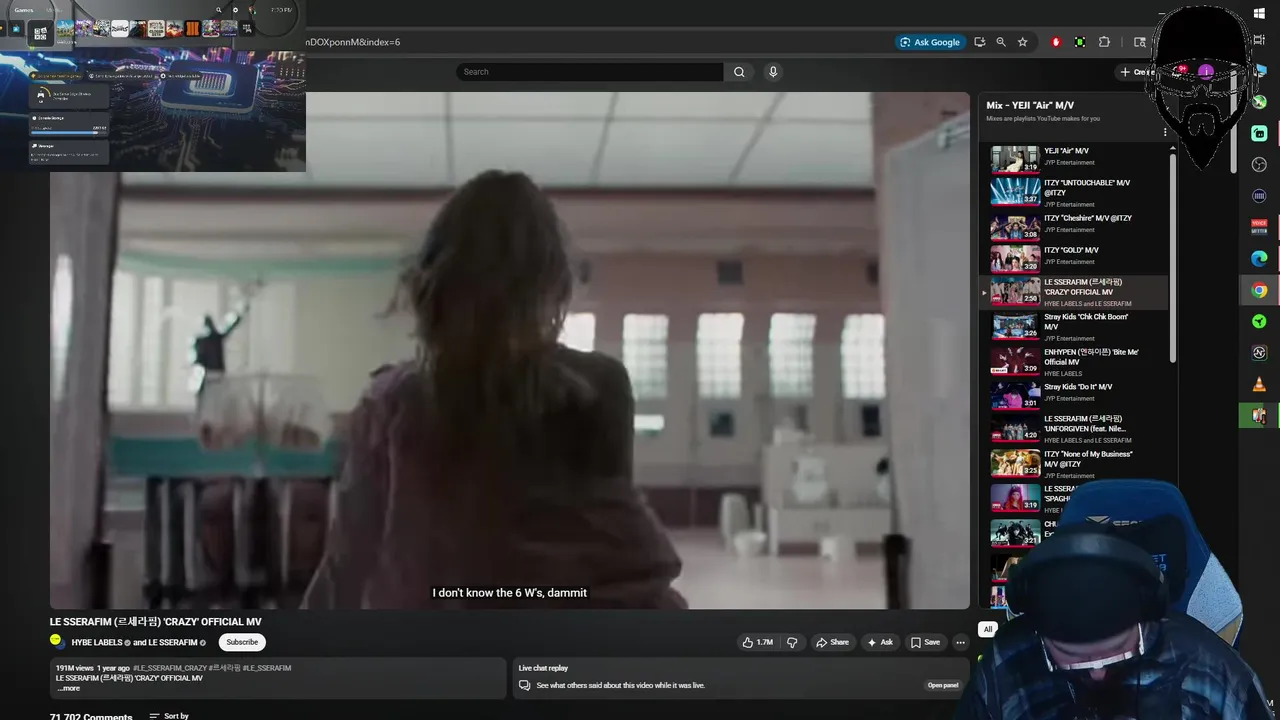This screenshot has width=1280, height=720.
Task: Bookmark this page with the star icon
Action: pos(1022,42)
